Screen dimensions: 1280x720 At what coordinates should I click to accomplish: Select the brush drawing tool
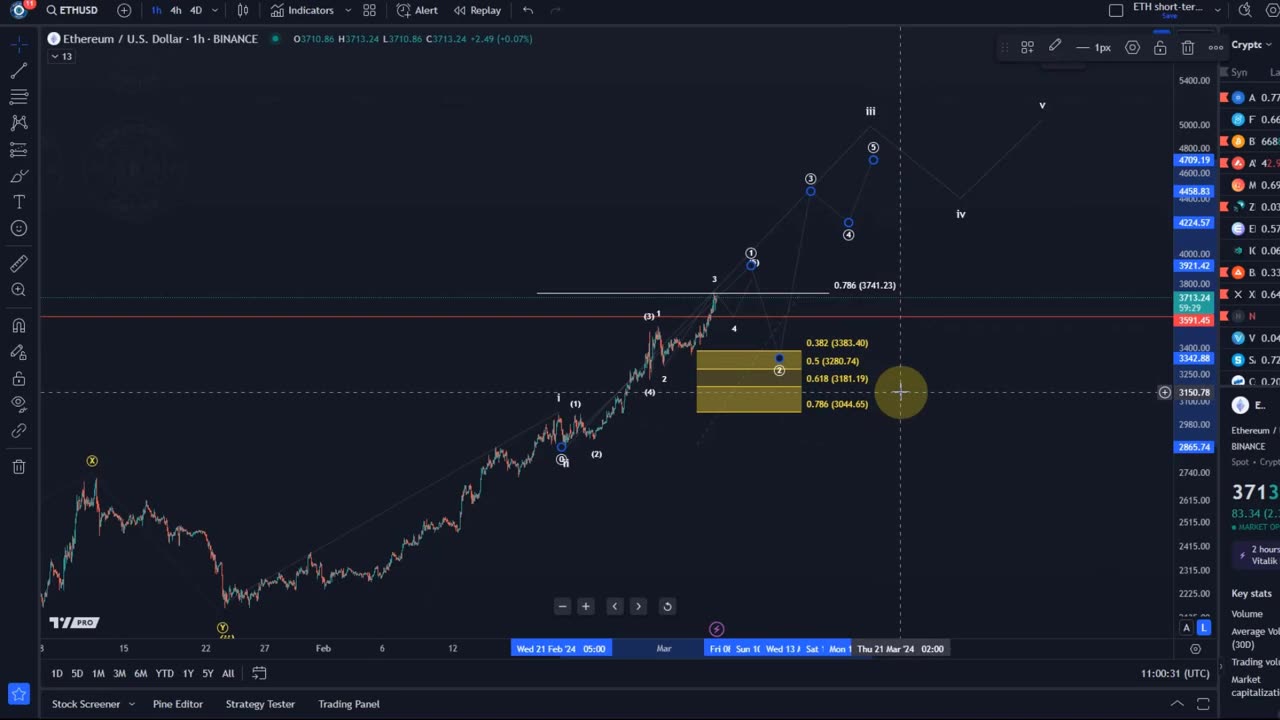pyautogui.click(x=19, y=176)
